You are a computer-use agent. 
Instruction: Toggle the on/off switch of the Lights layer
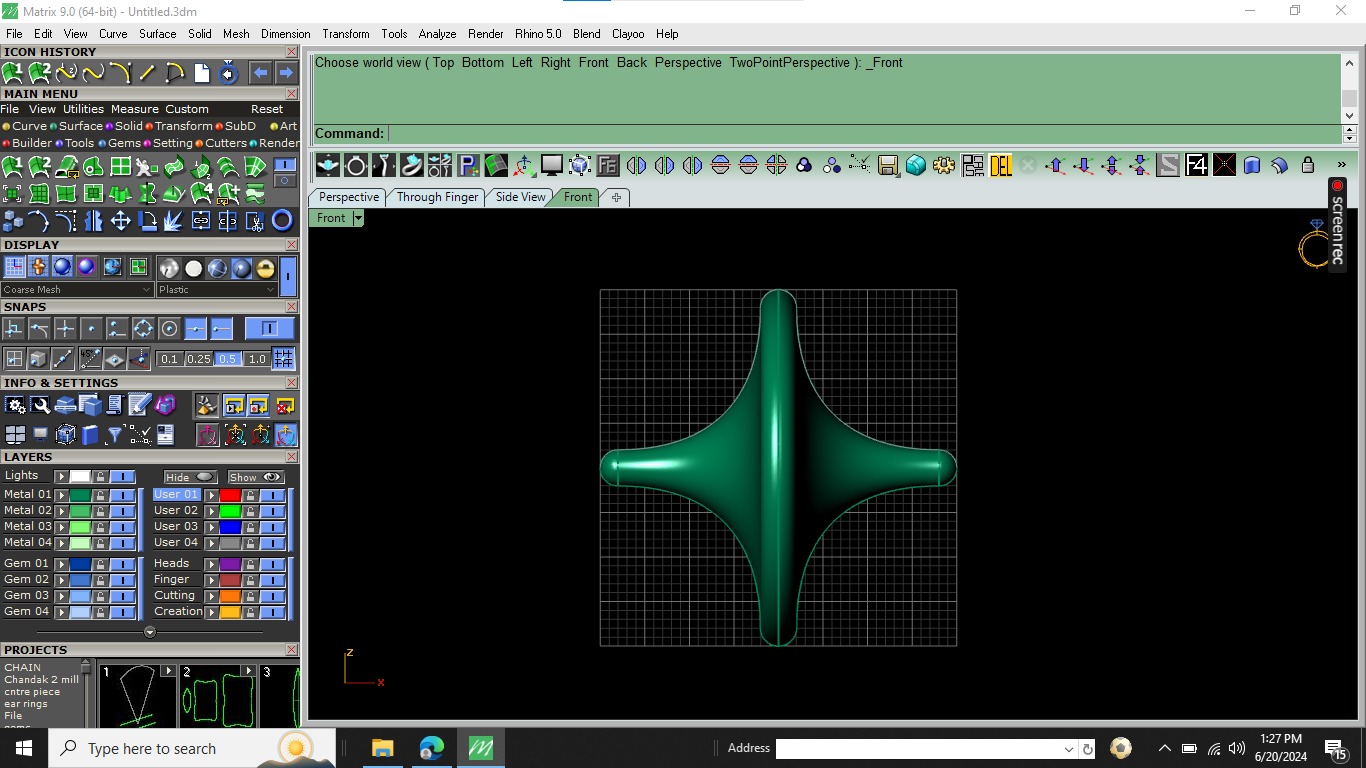(122, 477)
